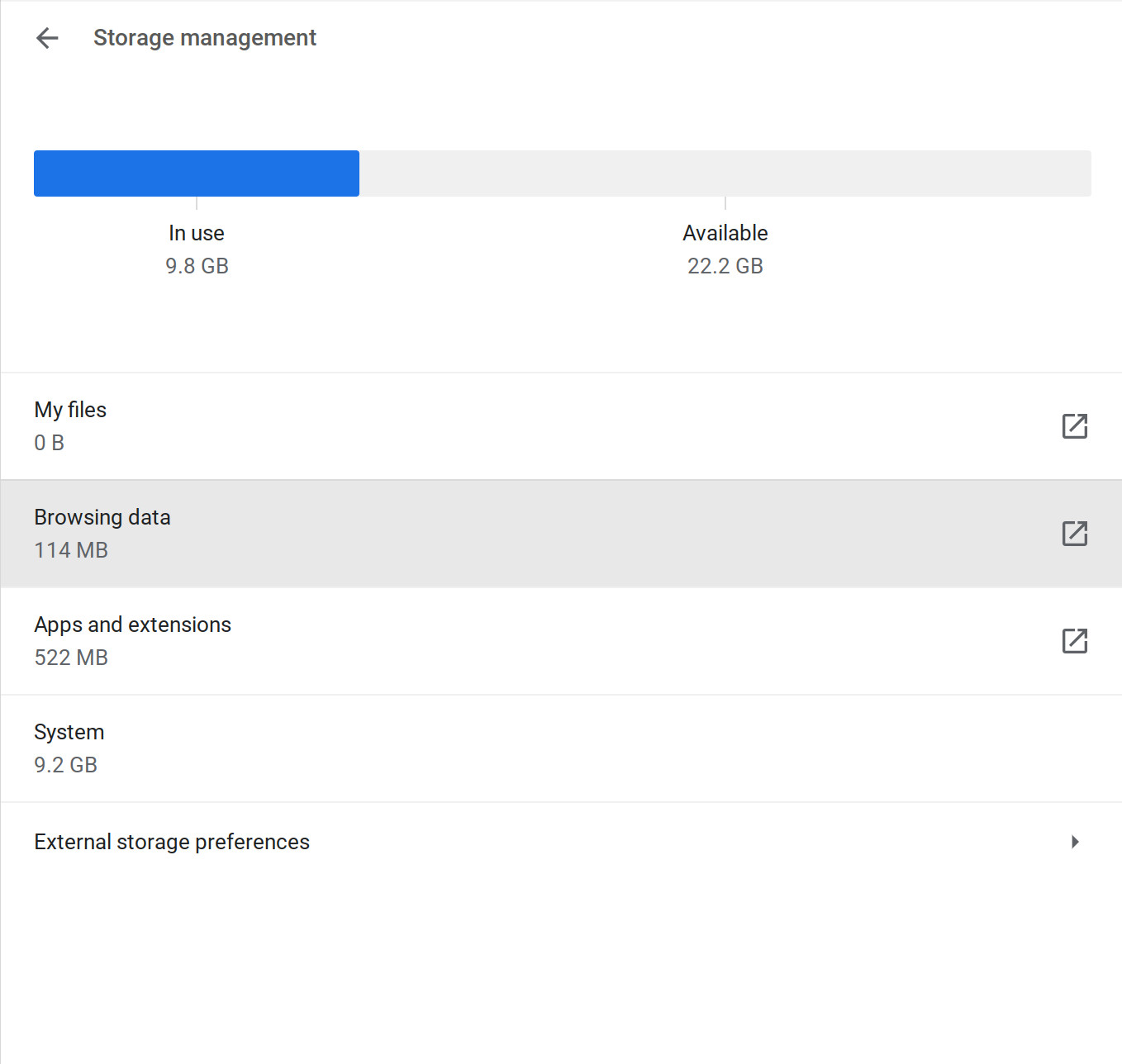Expand External storage preferences arrow
The height and width of the screenshot is (1064, 1122).
(1075, 842)
